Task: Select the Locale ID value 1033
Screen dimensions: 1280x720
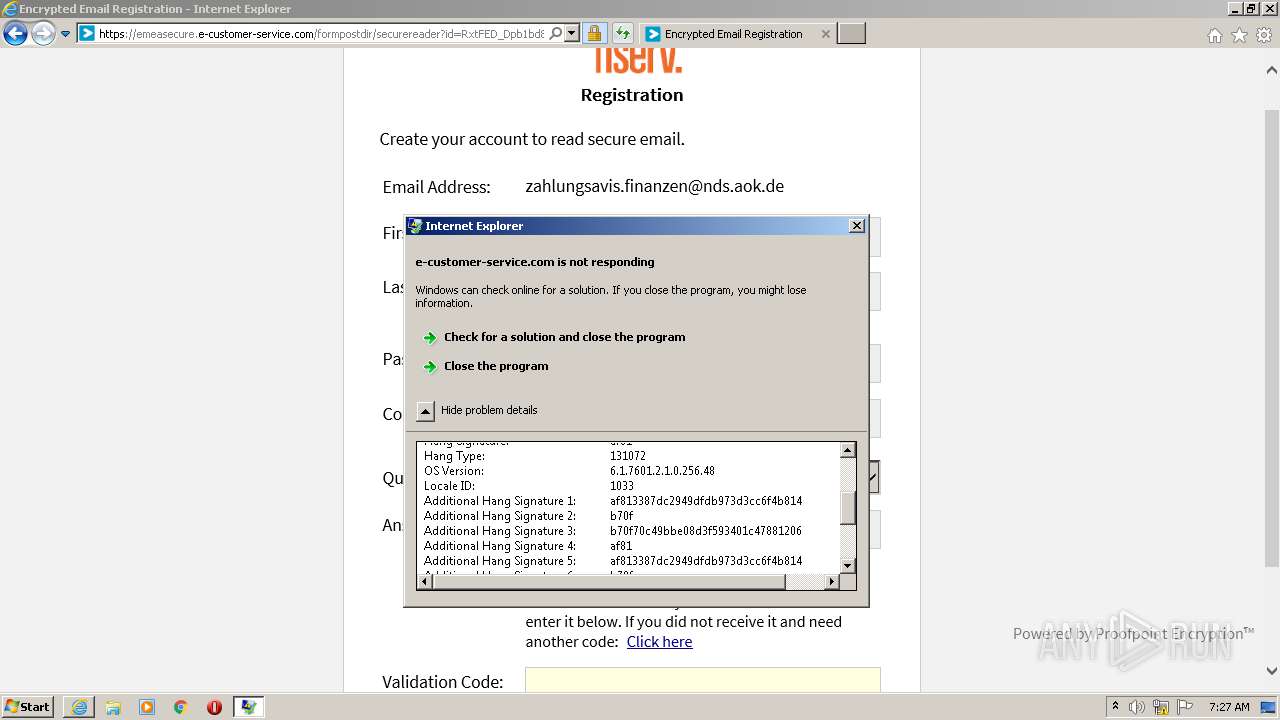Action: pyautogui.click(x=622, y=486)
